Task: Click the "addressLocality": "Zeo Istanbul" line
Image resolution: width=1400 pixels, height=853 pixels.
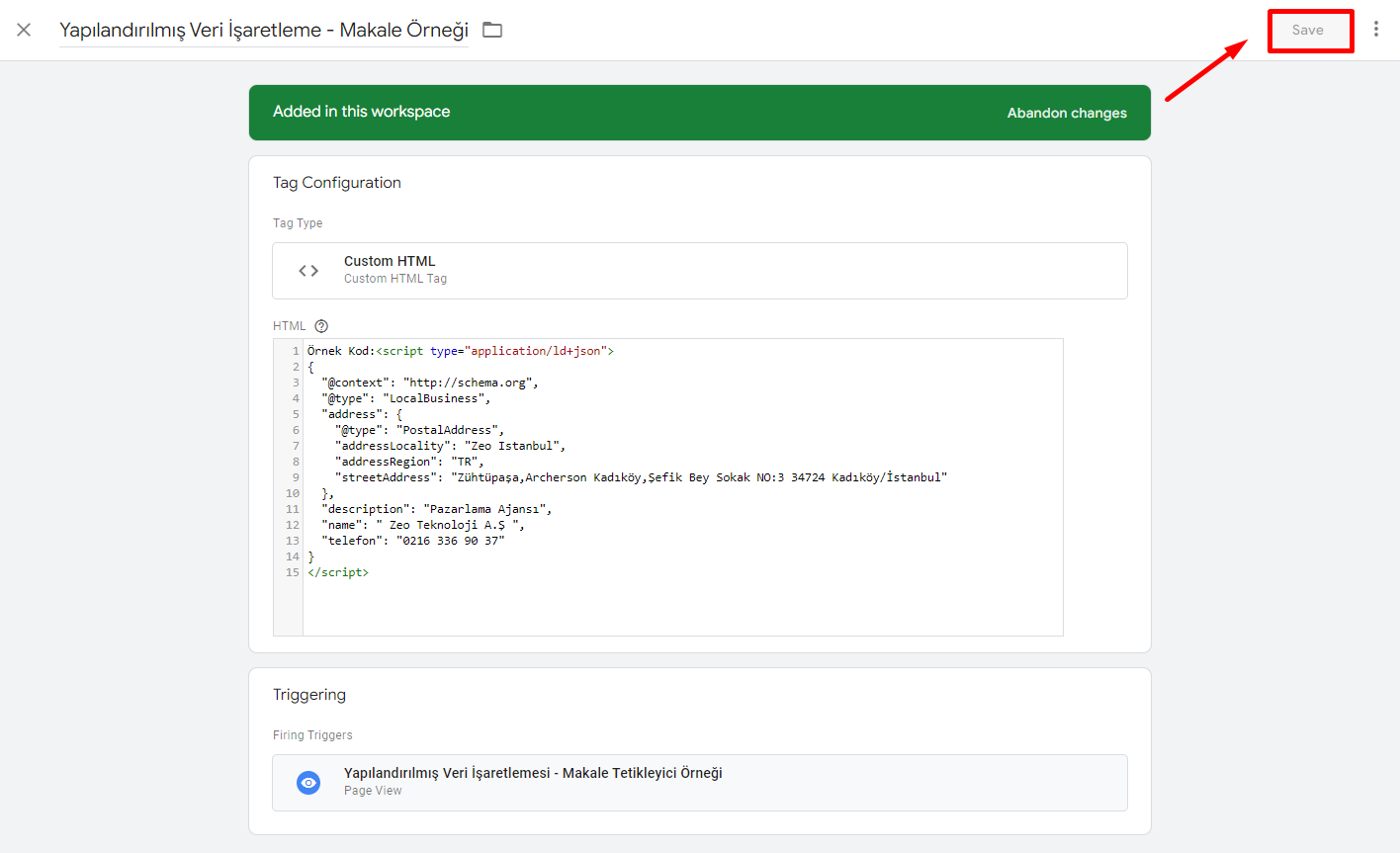Action: [x=450, y=446]
